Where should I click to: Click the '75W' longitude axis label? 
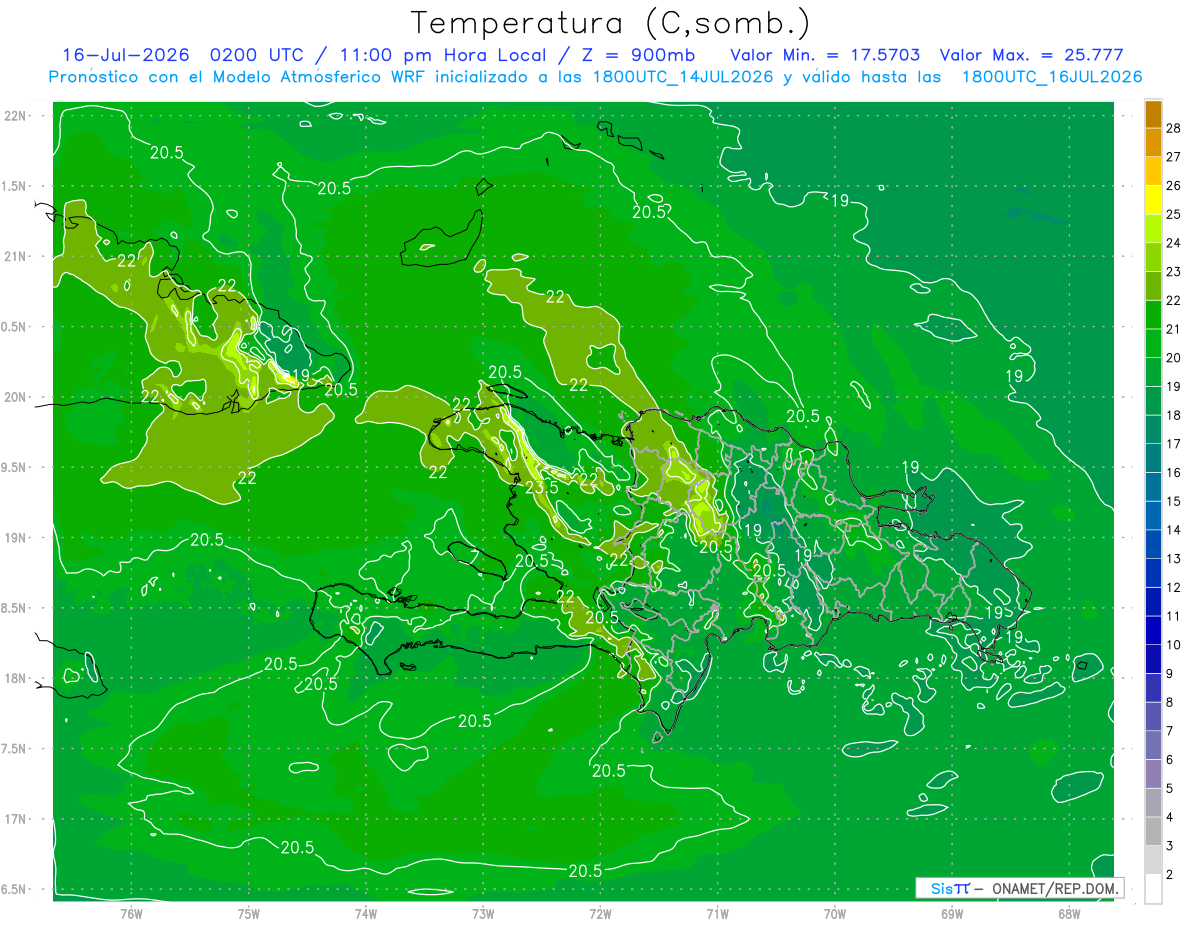[x=248, y=914]
